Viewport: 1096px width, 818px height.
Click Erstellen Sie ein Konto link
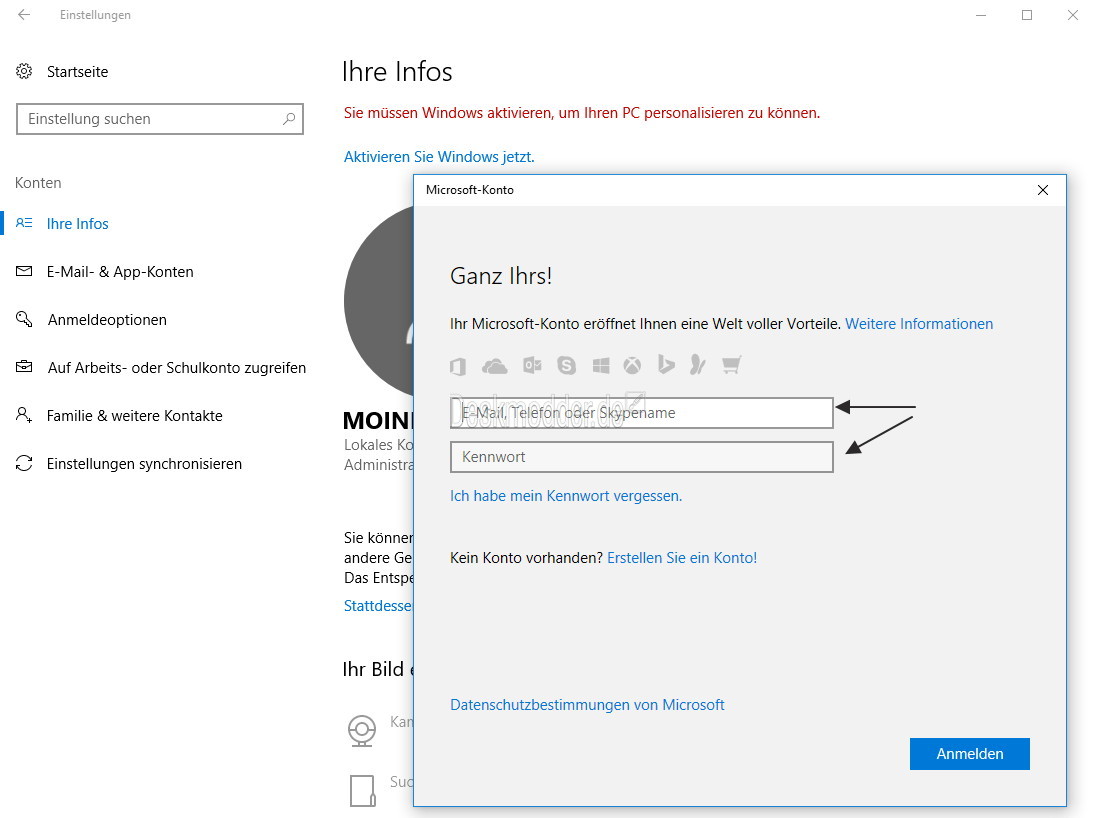[x=682, y=558]
